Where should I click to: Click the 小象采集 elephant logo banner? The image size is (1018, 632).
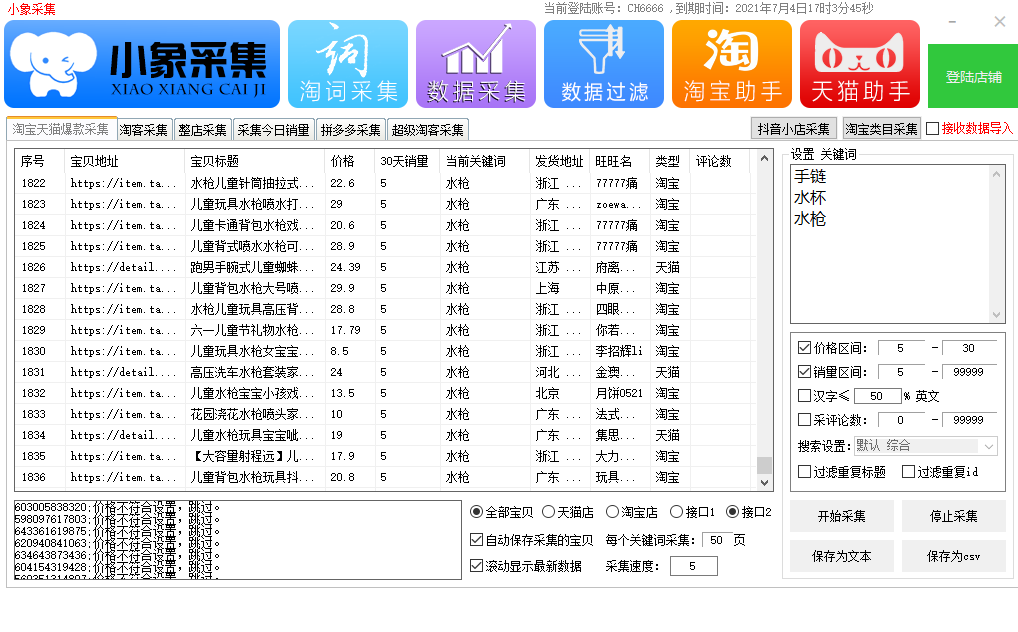(x=142, y=64)
